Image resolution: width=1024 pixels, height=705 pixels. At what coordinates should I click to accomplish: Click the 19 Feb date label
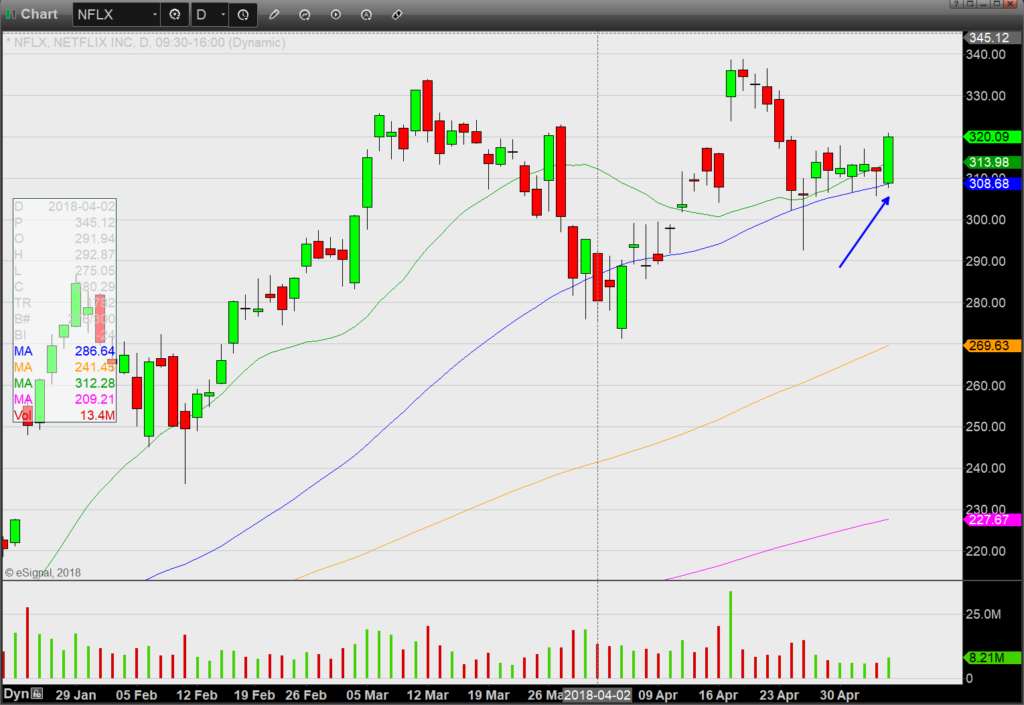254,695
